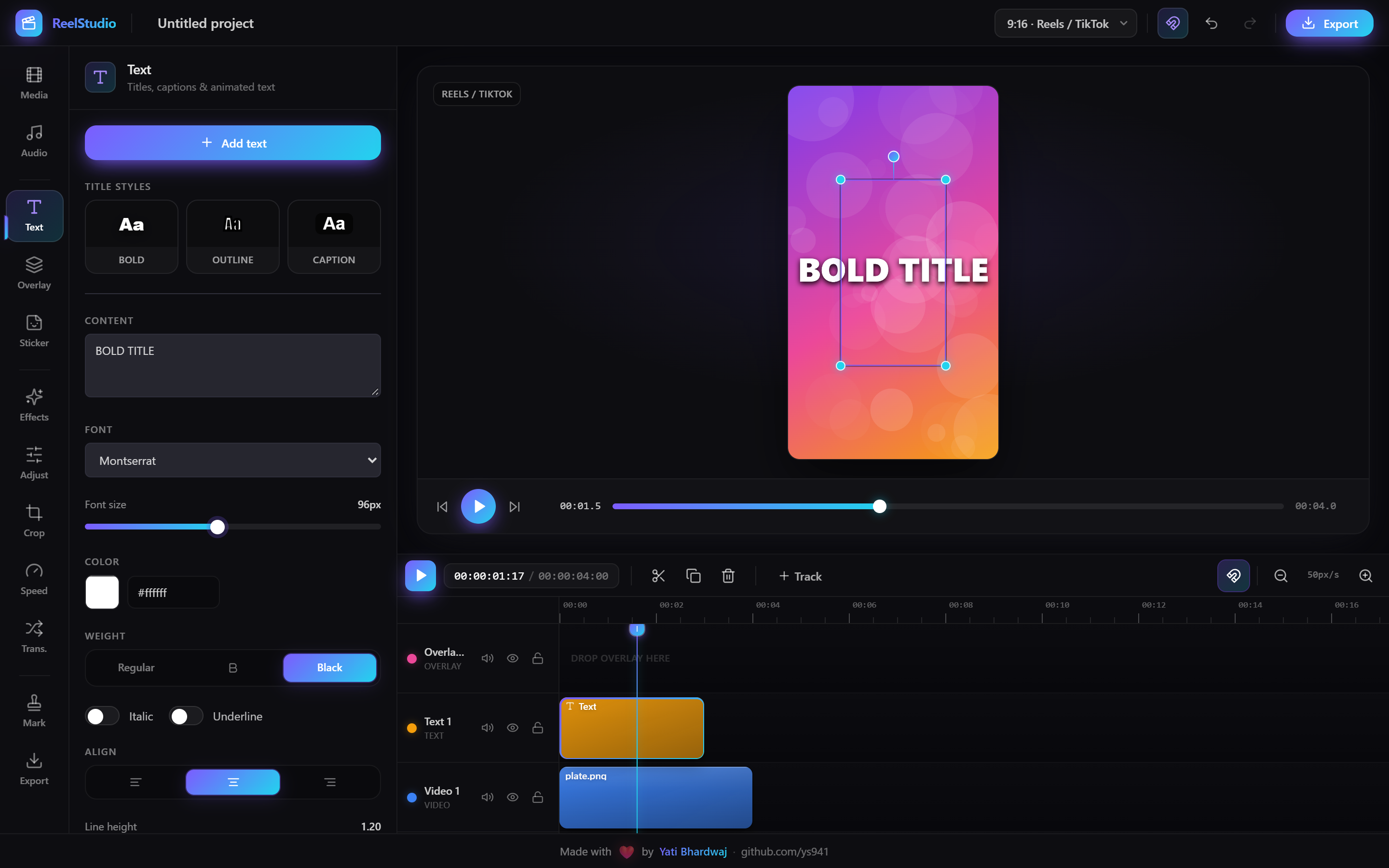Click the Export button in header

point(1329,24)
